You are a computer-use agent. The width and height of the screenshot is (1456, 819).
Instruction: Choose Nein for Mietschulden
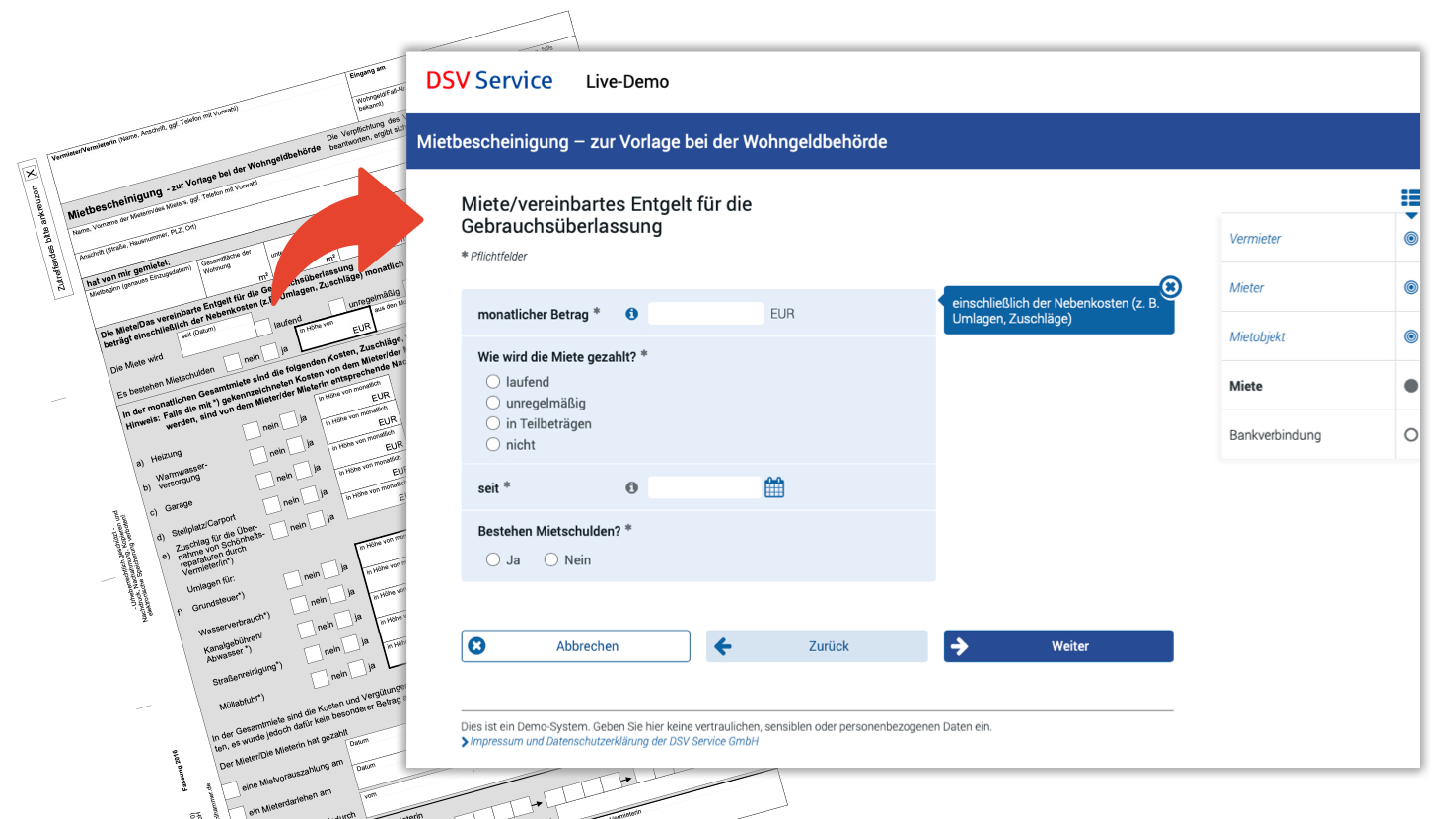pyautogui.click(x=551, y=559)
